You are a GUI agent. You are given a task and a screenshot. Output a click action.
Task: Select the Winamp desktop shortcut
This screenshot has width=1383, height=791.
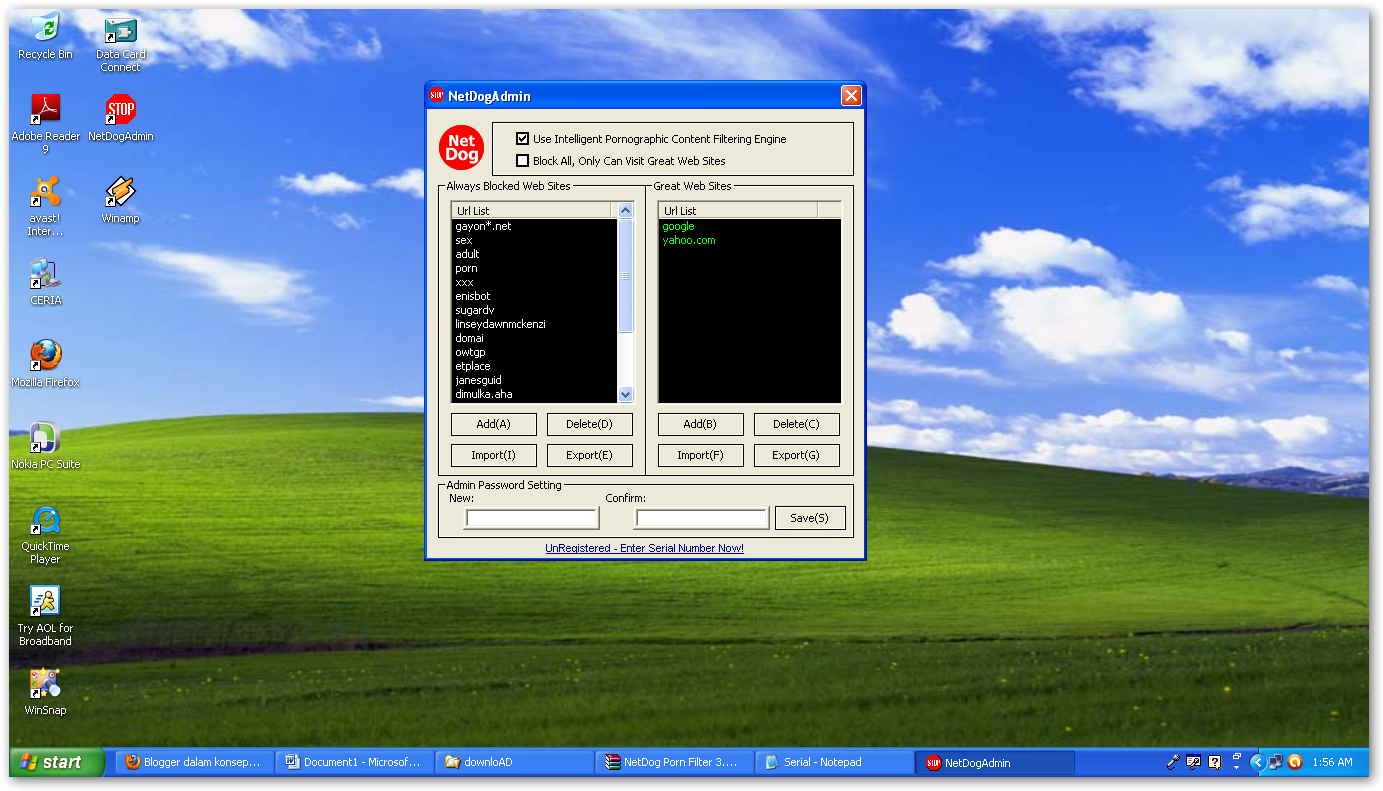tap(120, 200)
